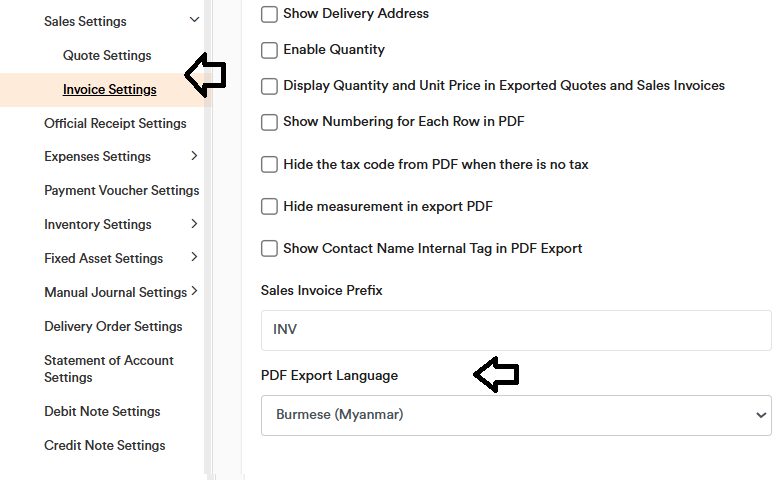Tick the Enable Quantity checkbox

pos(269,50)
